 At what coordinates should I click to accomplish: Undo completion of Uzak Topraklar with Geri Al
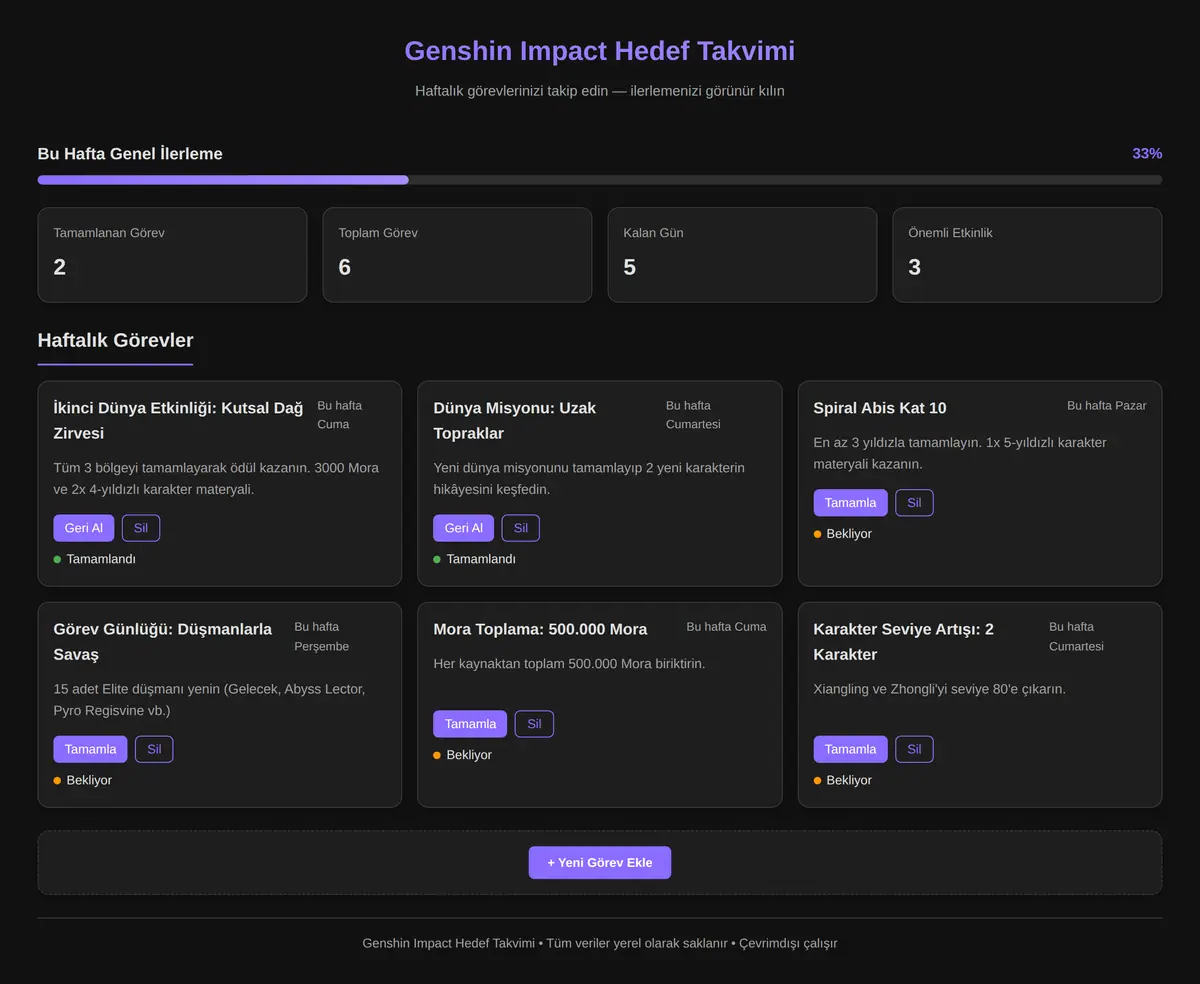(464, 528)
